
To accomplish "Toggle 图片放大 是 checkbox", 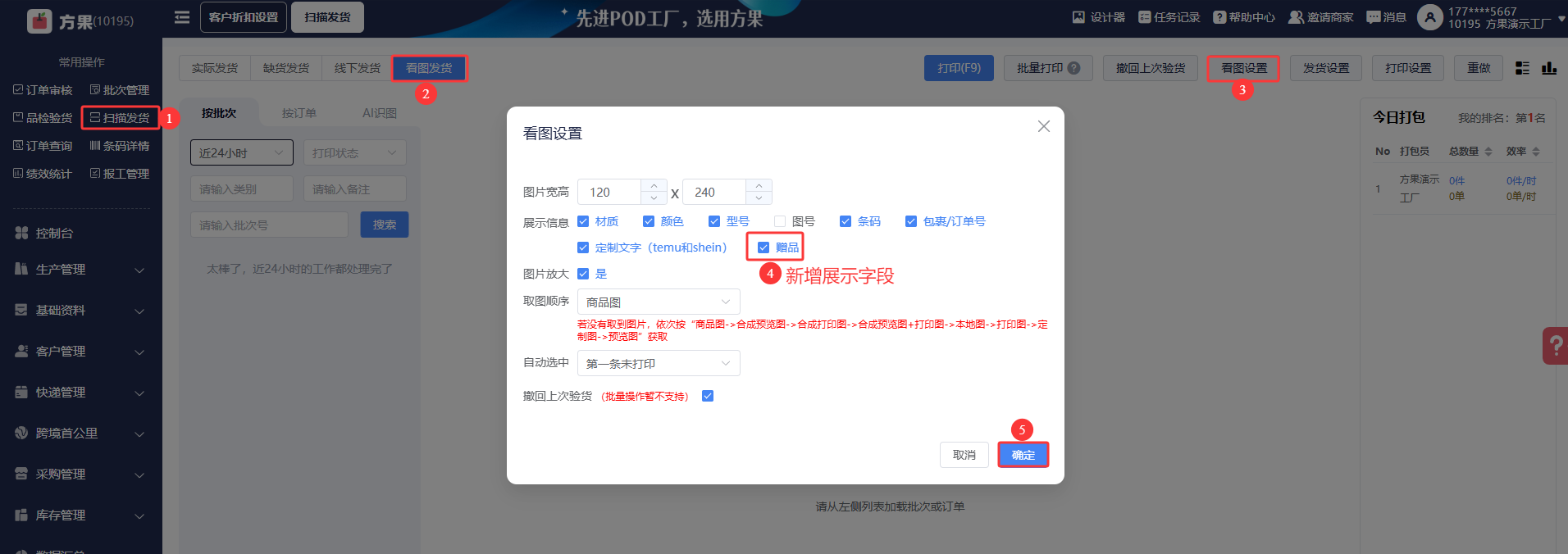I will point(583,274).
